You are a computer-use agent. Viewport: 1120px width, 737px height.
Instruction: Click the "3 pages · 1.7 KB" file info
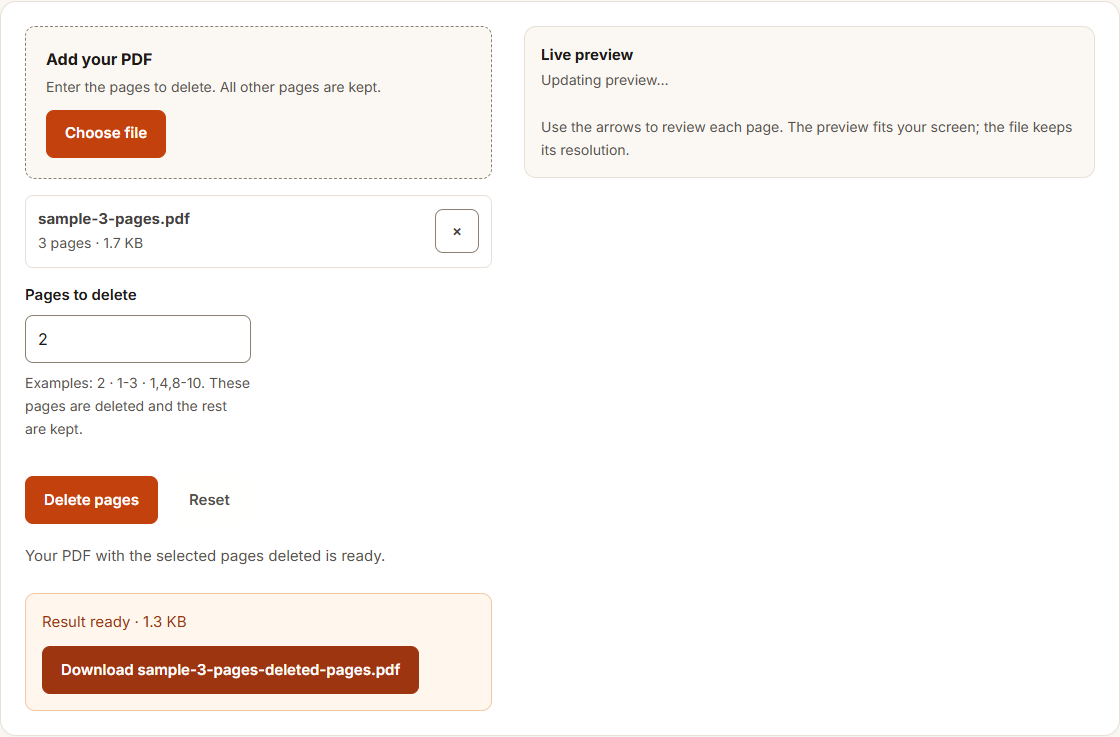click(91, 243)
